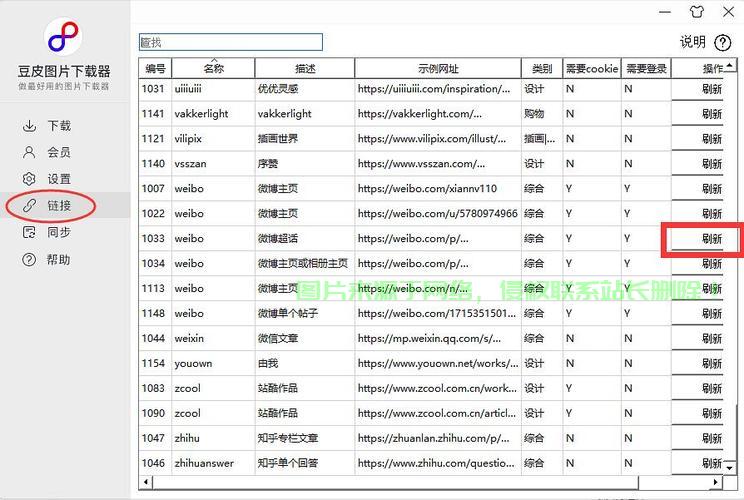Screen dimensions: 744x500
Task: Click the download arrow icon beside 下载
Action: pos(29,126)
